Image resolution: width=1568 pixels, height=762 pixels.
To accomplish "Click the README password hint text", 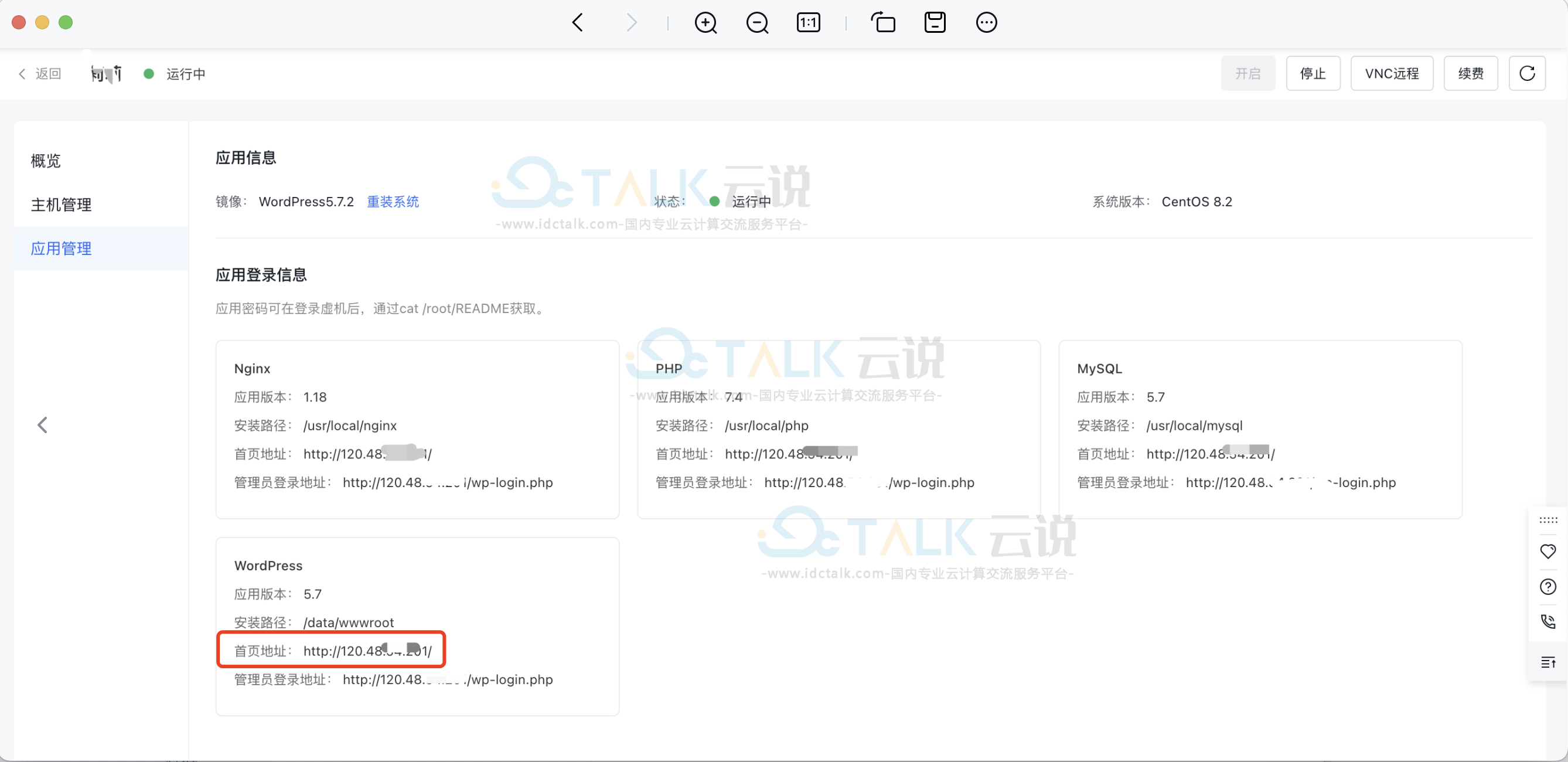I will coord(381,308).
